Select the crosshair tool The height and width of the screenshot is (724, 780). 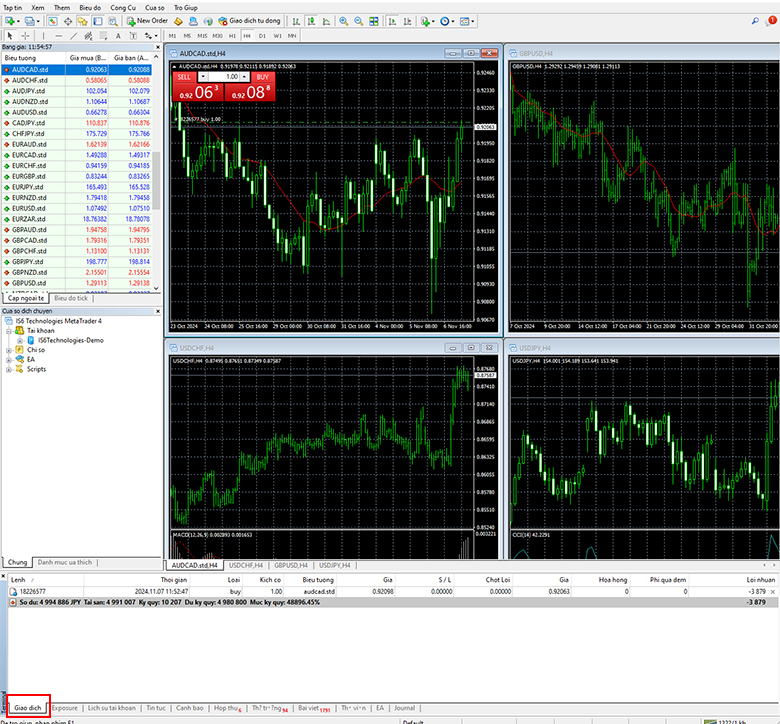click(25, 36)
